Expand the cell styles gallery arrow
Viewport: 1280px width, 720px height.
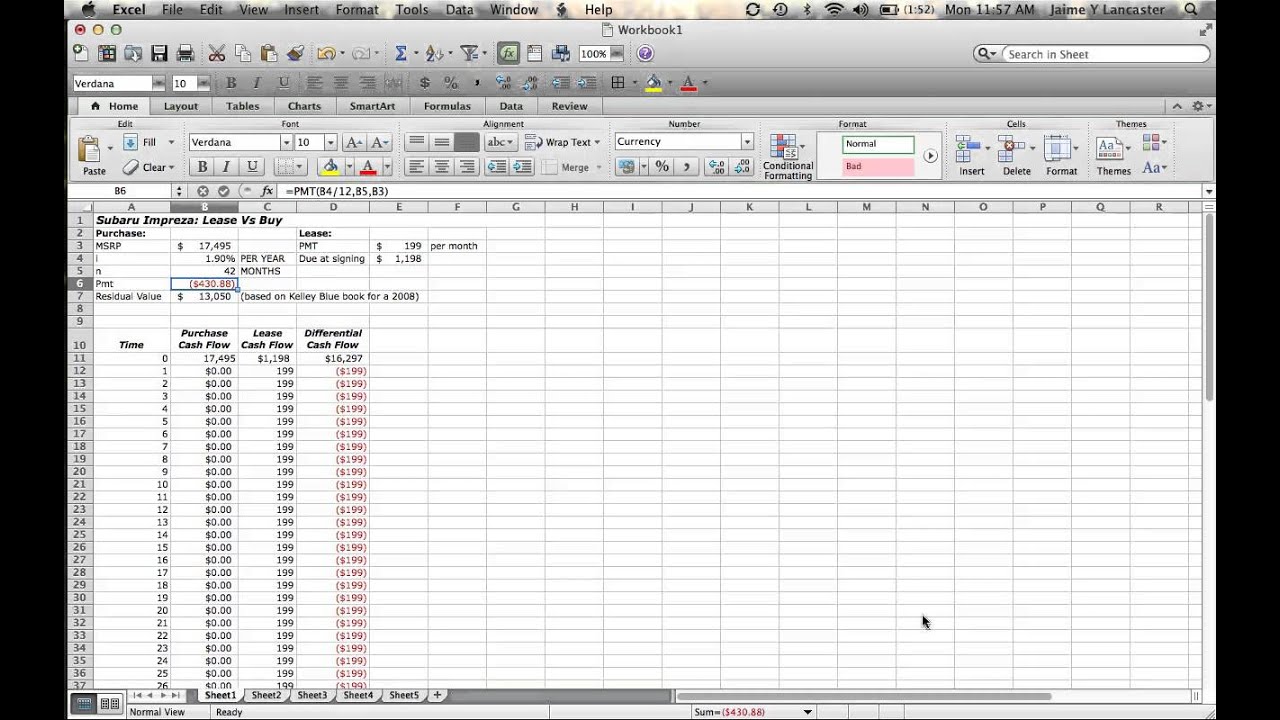pyautogui.click(x=930, y=156)
